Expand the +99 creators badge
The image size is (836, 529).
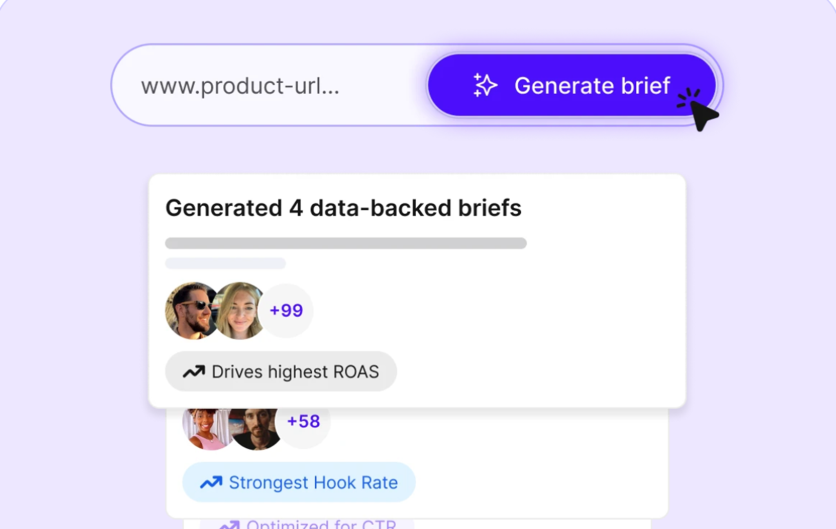pyautogui.click(x=286, y=311)
